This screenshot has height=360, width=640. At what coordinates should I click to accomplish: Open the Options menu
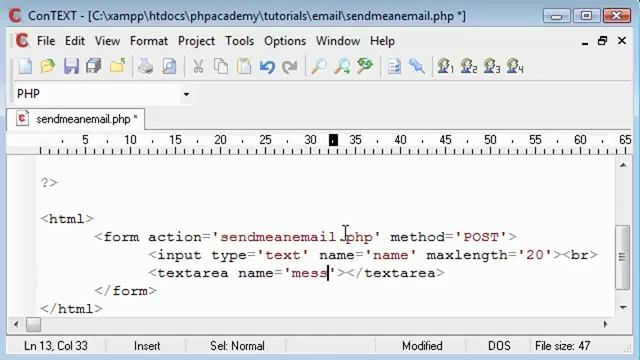[x=285, y=41]
